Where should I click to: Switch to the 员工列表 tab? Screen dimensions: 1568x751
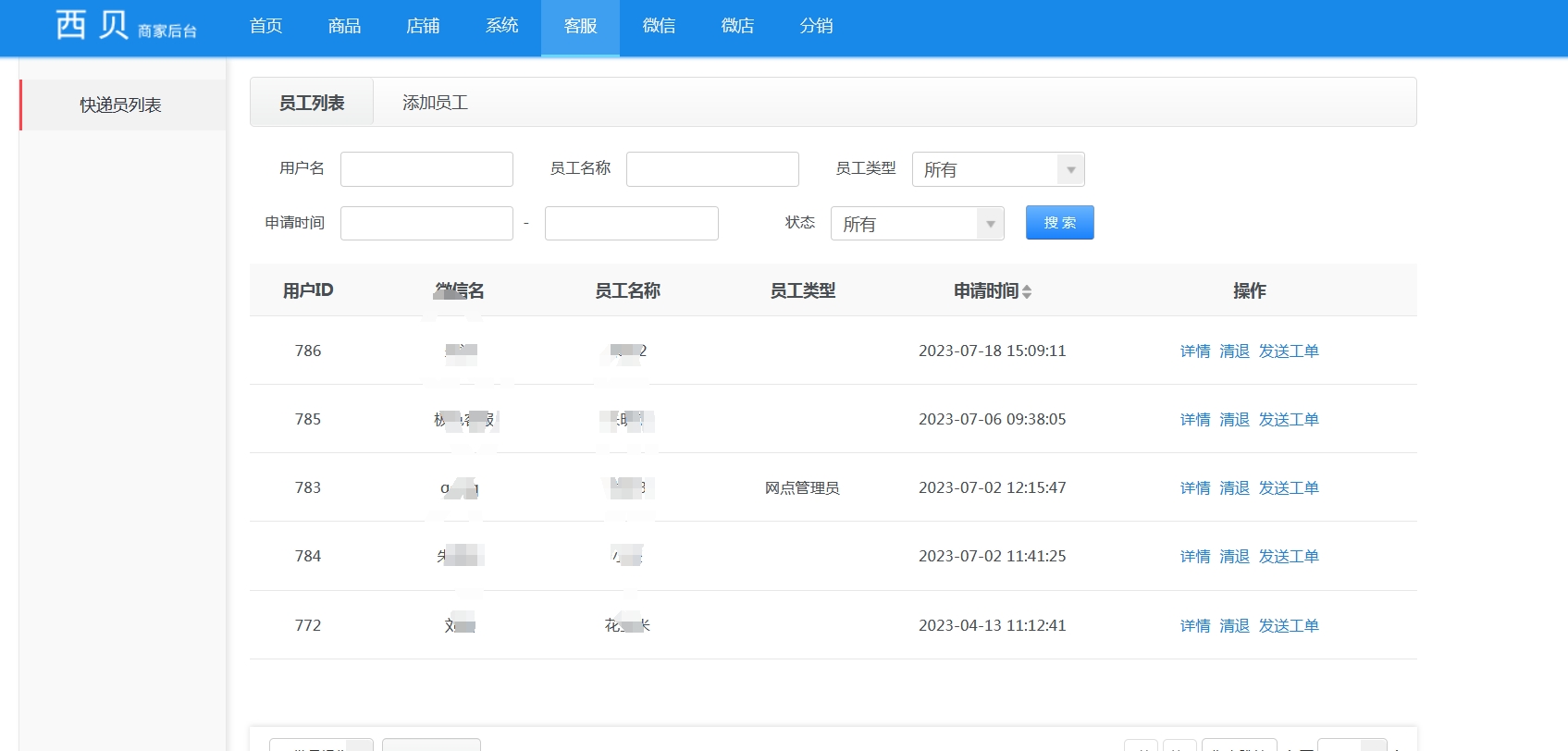[x=312, y=103]
